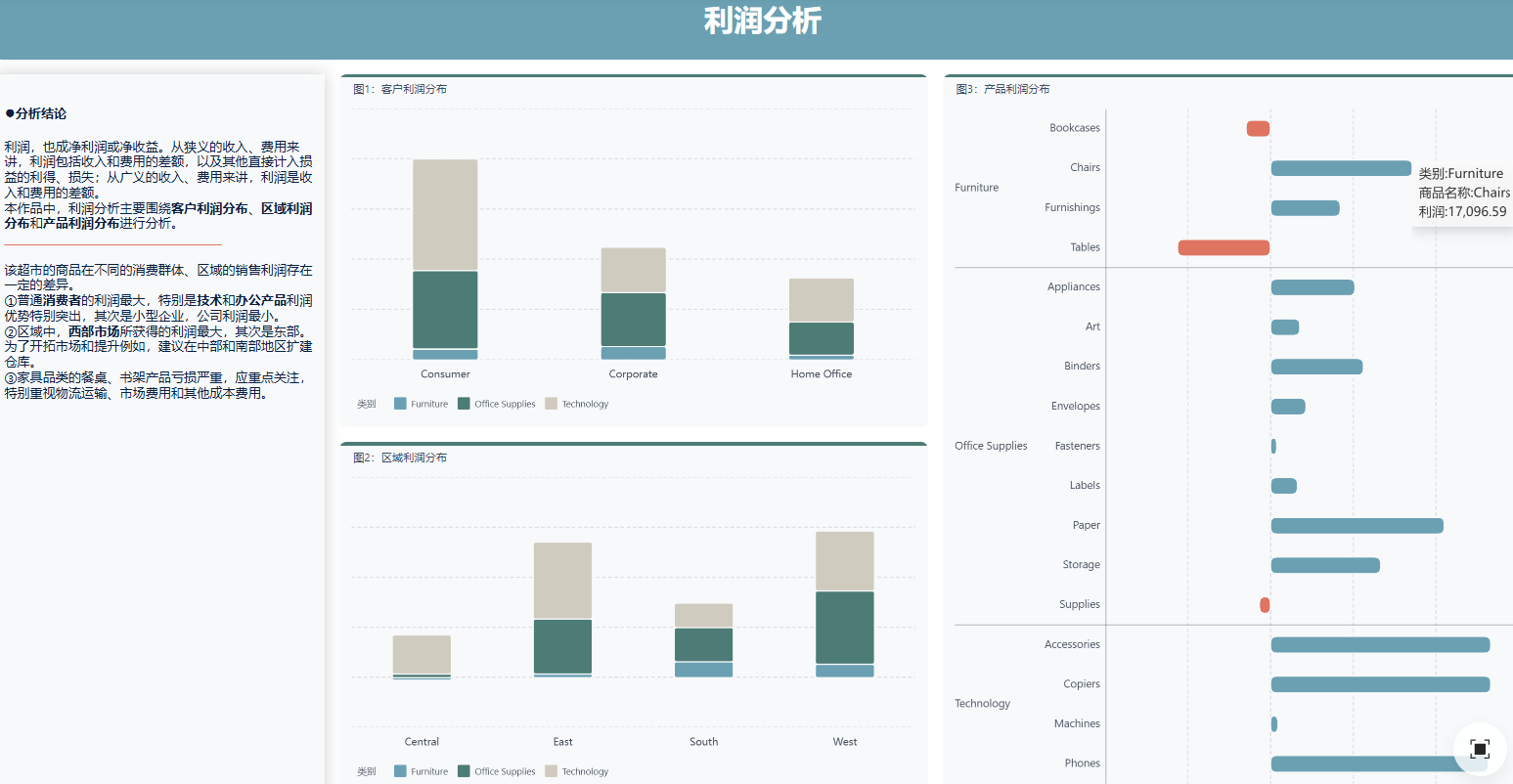
Task: Toggle Furniture legend in region profit chart
Action: click(422, 771)
